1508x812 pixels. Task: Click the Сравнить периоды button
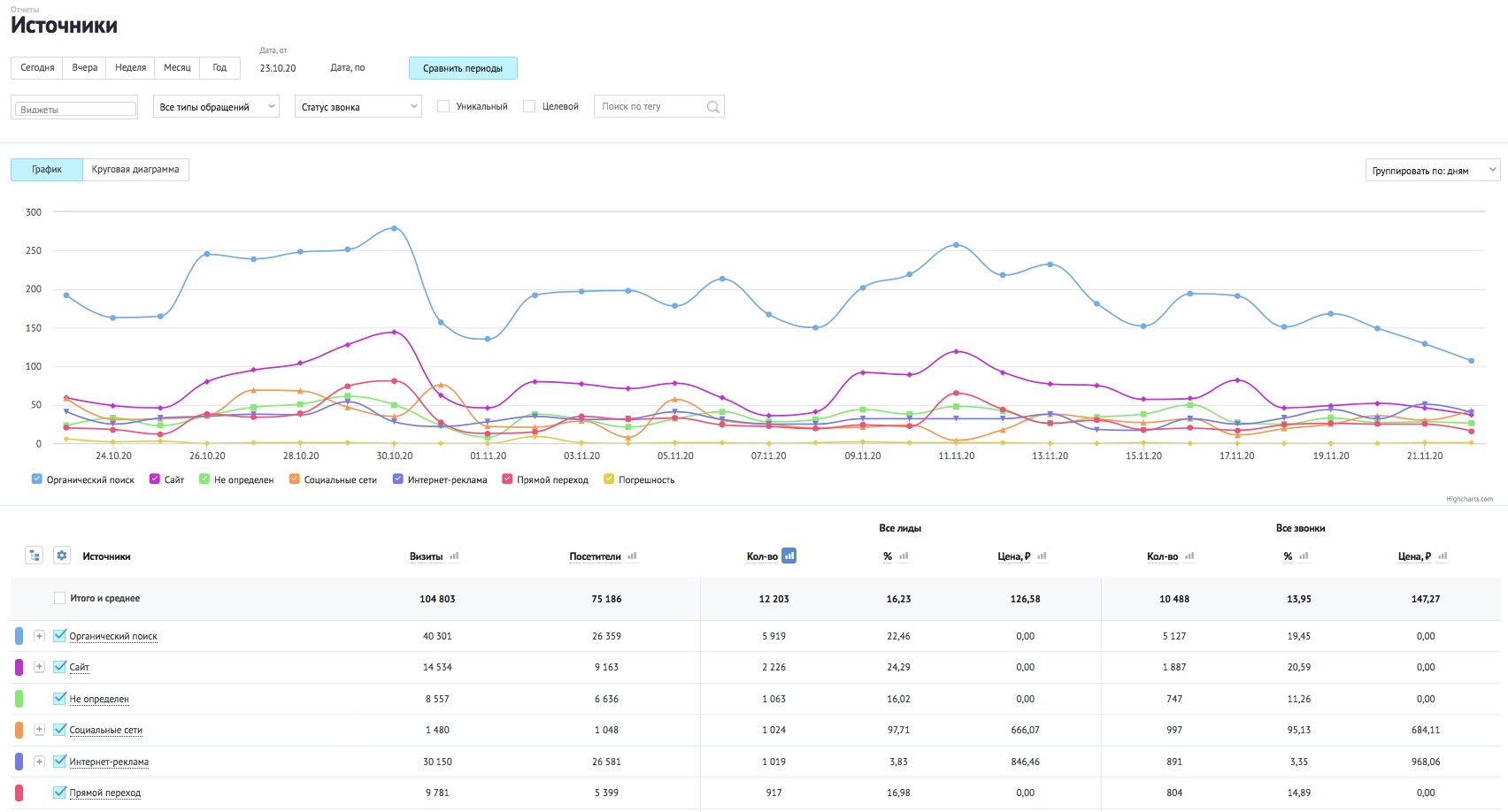[x=463, y=68]
